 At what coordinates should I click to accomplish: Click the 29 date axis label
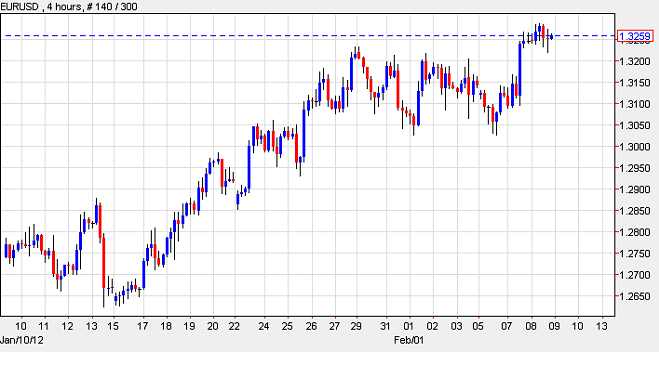point(356,326)
